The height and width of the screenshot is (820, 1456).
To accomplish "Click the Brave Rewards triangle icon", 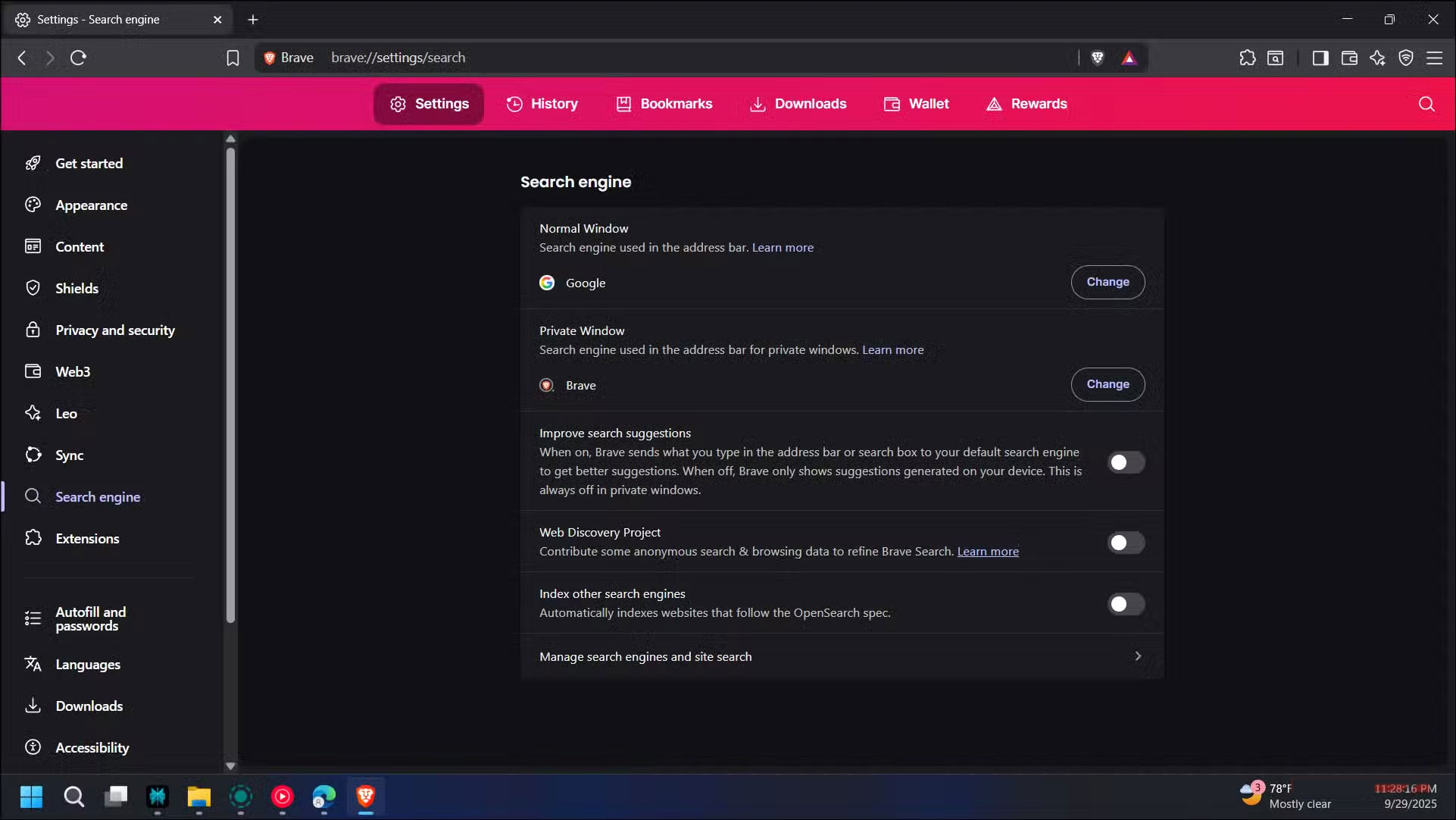I will [x=1129, y=58].
